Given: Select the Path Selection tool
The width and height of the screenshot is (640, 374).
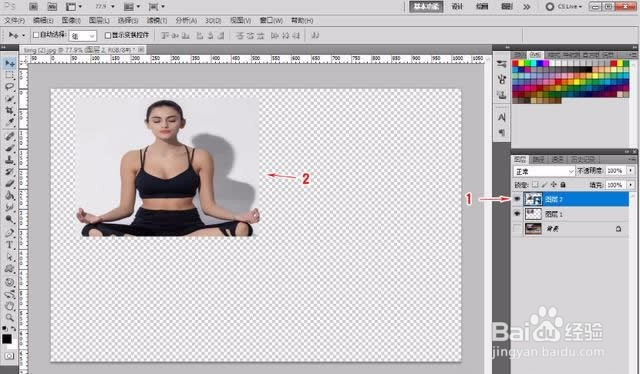Looking at the screenshot, I should click(x=10, y=257).
